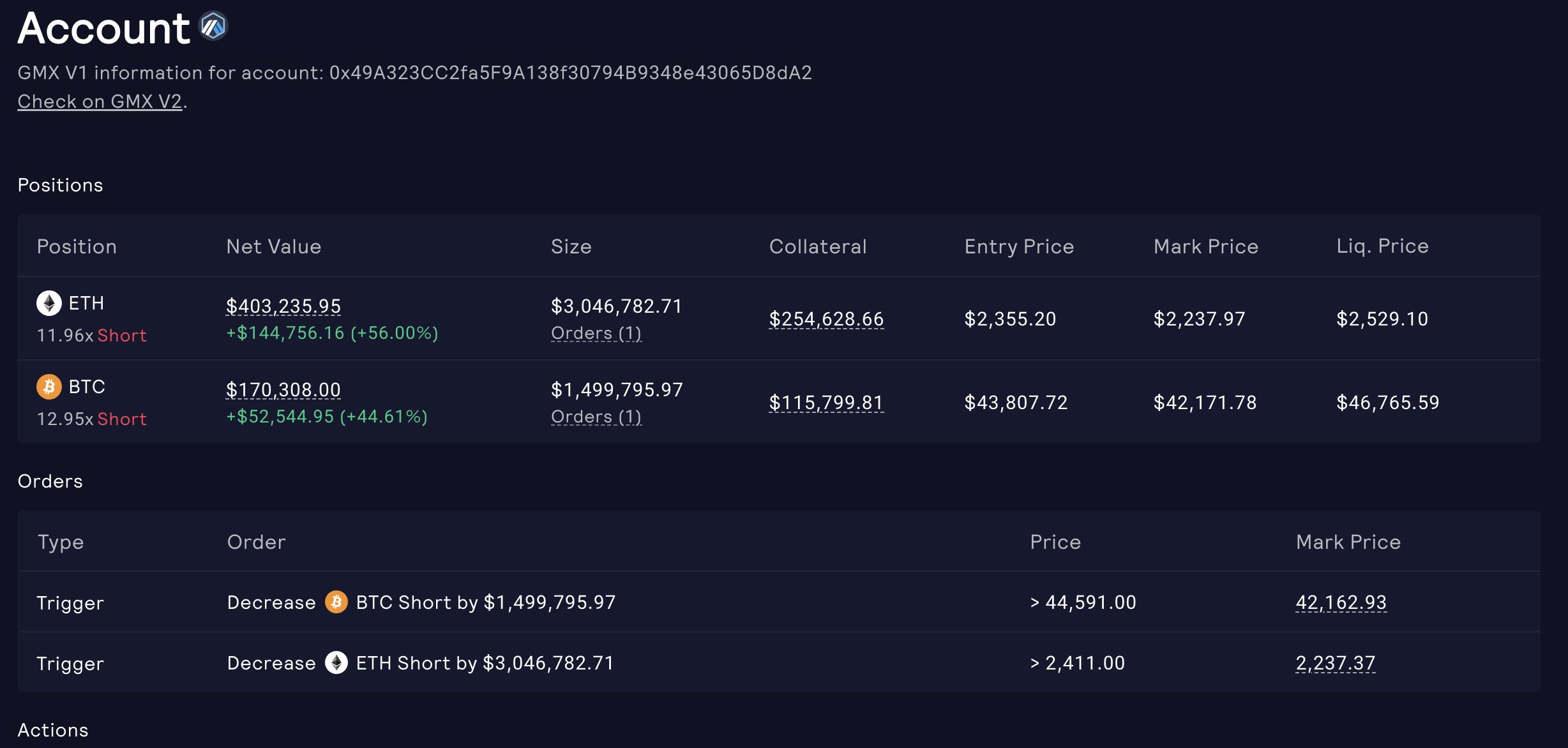Click the ETH profit +$144,756.16 text
The height and width of the screenshot is (748, 1568).
(x=285, y=333)
